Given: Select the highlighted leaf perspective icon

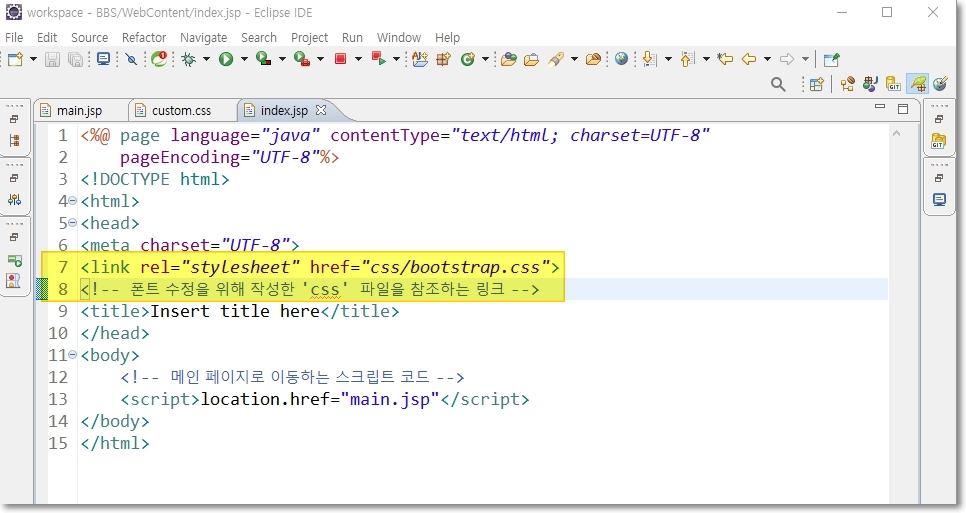Looking at the screenshot, I should 918,84.
